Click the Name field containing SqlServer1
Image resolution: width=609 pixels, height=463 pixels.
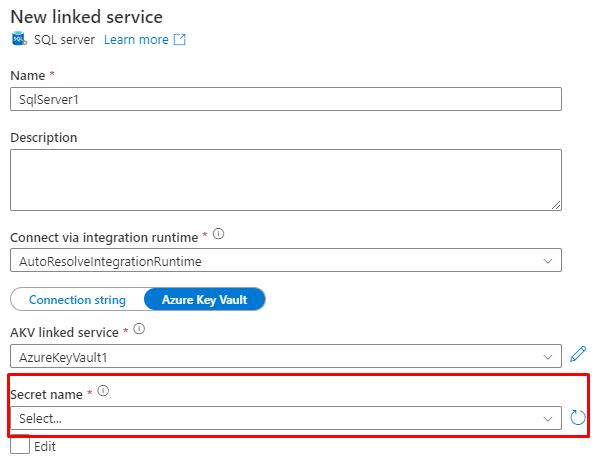click(285, 99)
